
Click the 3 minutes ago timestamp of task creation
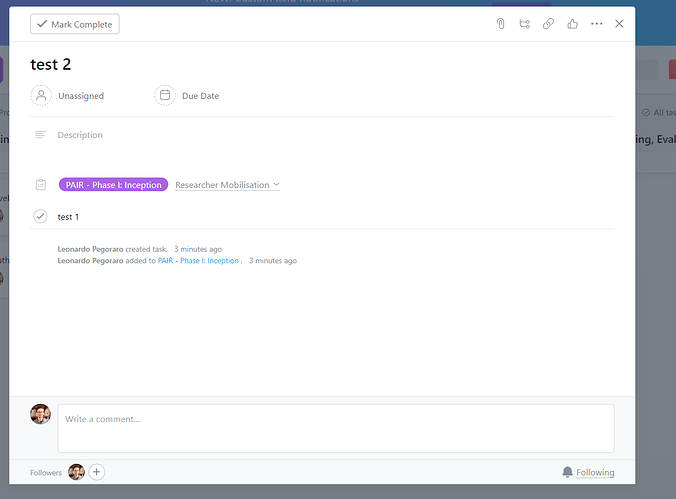[x=198, y=249]
